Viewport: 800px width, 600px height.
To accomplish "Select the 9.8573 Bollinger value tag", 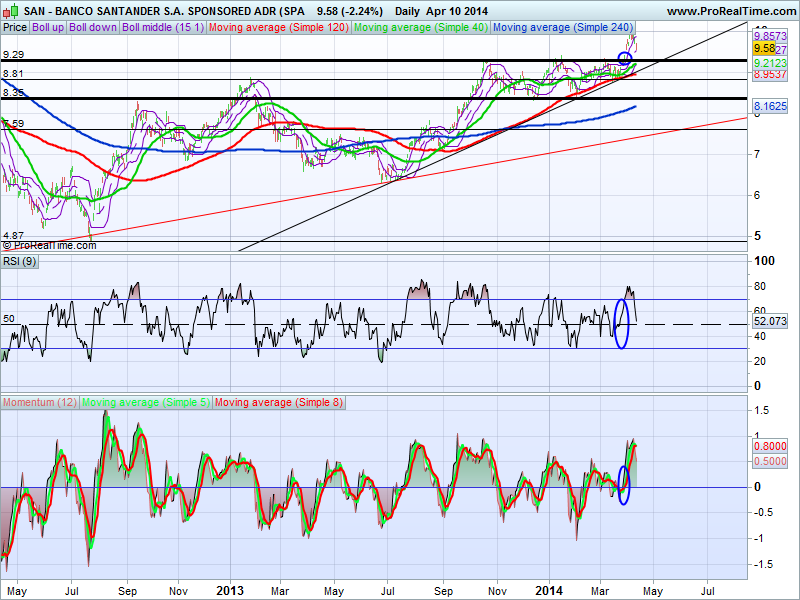I will 770,36.
